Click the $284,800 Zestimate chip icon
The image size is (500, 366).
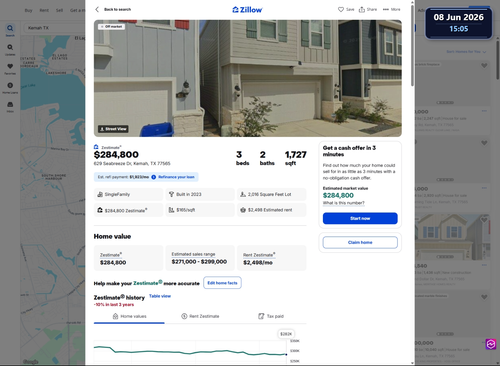point(100,210)
